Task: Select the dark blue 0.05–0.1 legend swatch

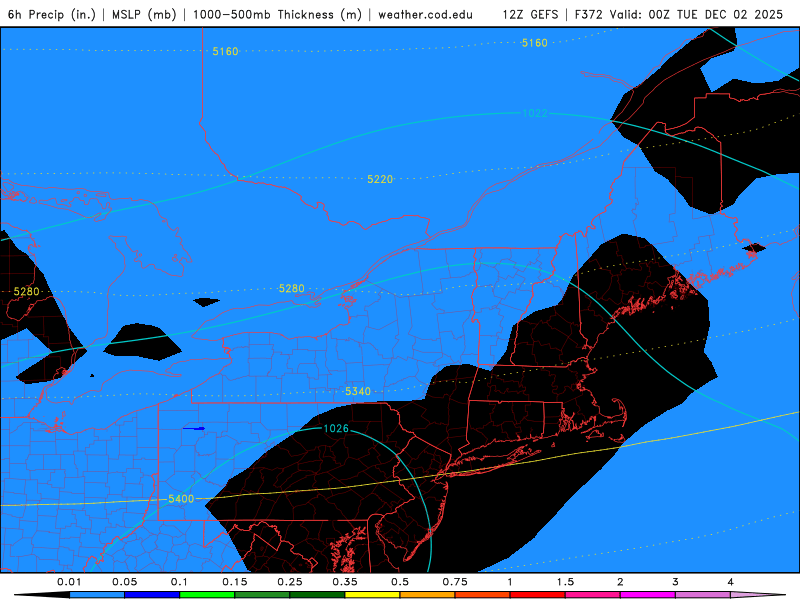Action: pos(152,595)
